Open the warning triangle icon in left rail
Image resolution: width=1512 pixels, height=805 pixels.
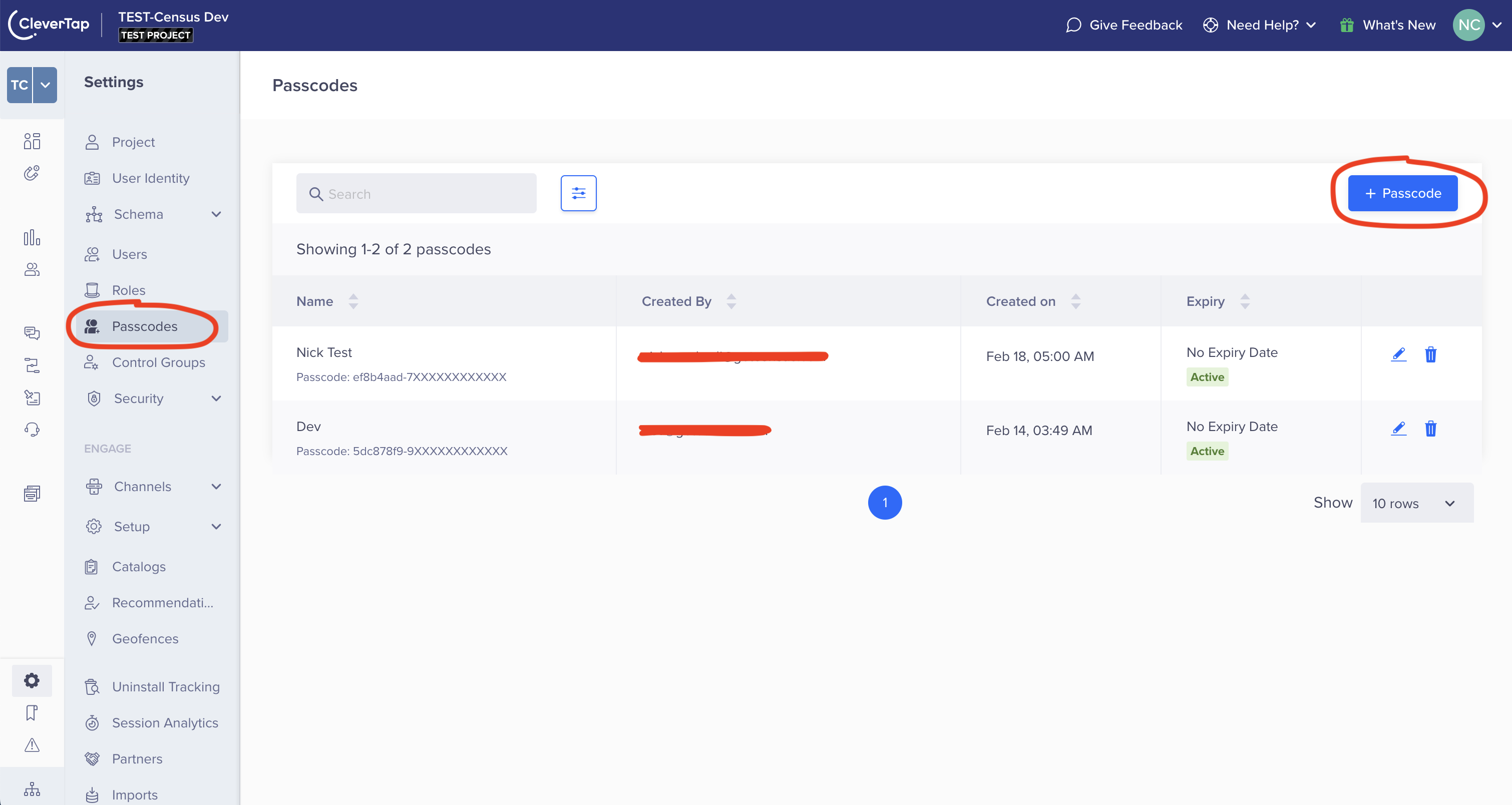[x=32, y=745]
